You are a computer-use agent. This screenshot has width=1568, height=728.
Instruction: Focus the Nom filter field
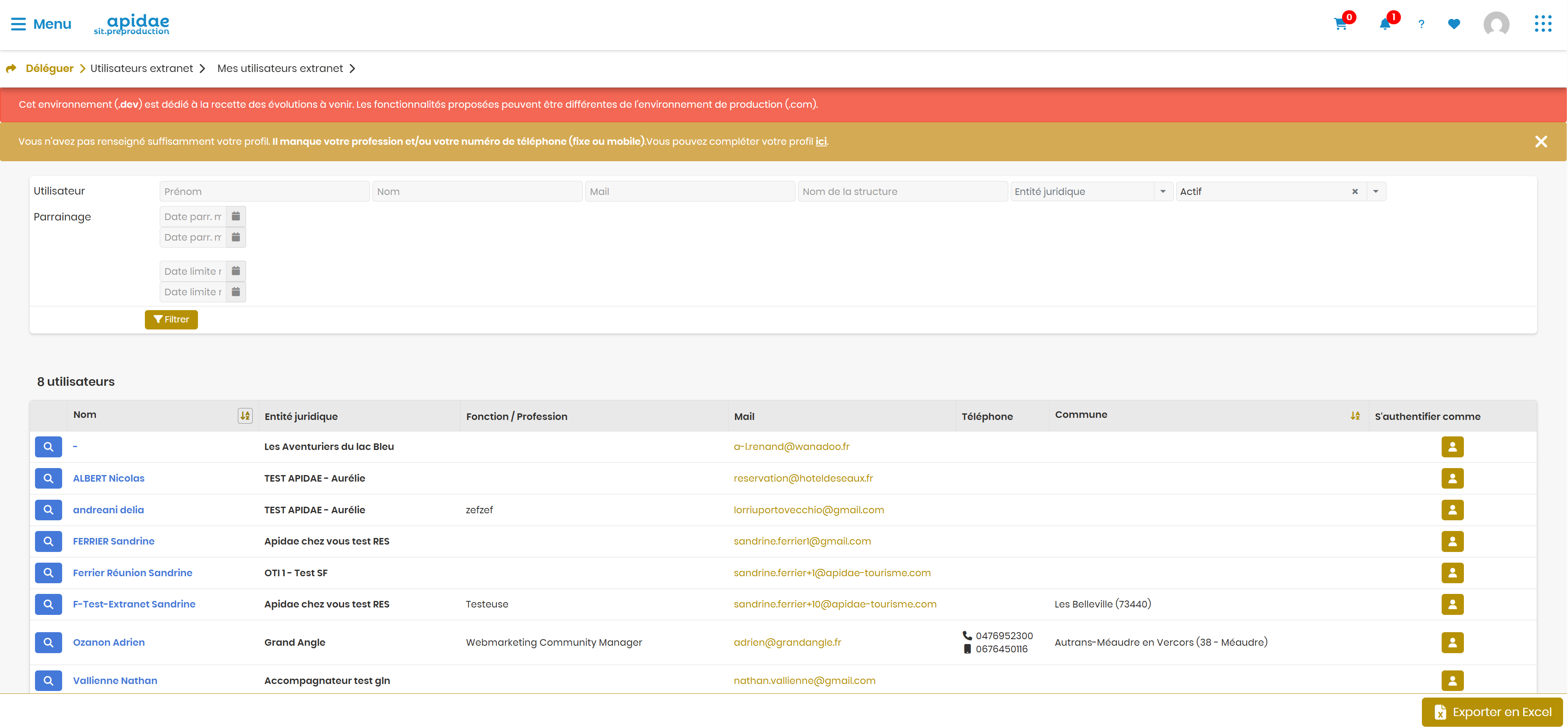tap(477, 192)
